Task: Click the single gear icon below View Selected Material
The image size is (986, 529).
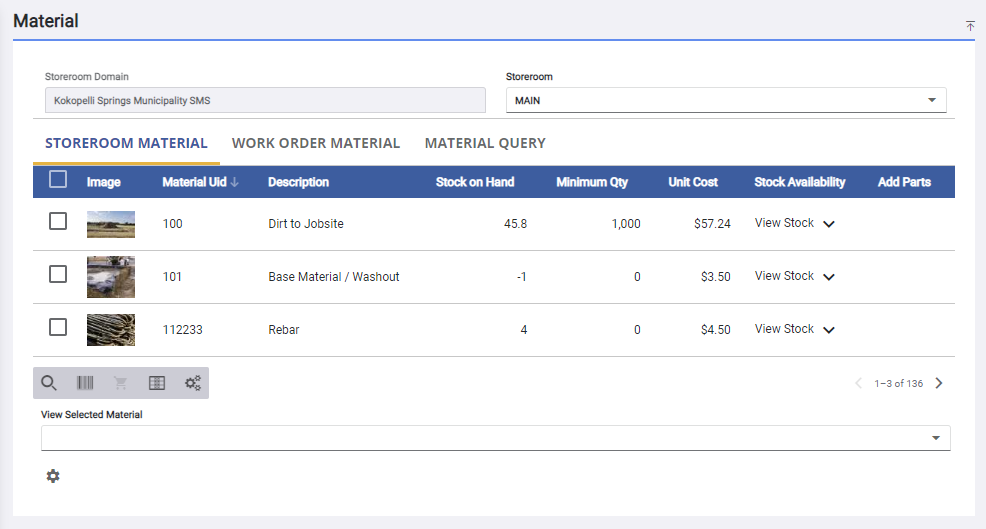Action: 53,476
